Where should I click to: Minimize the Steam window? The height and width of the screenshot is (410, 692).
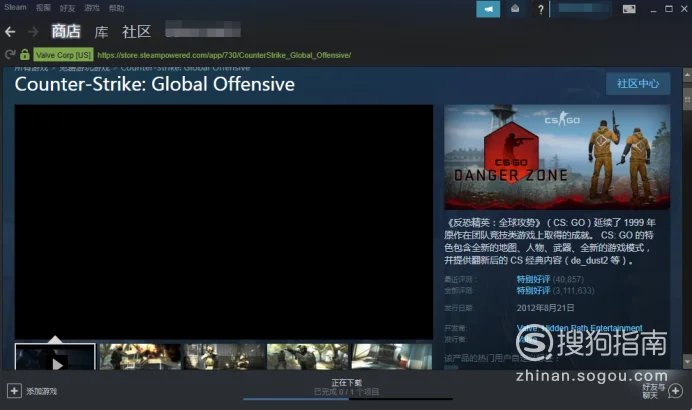click(x=653, y=9)
